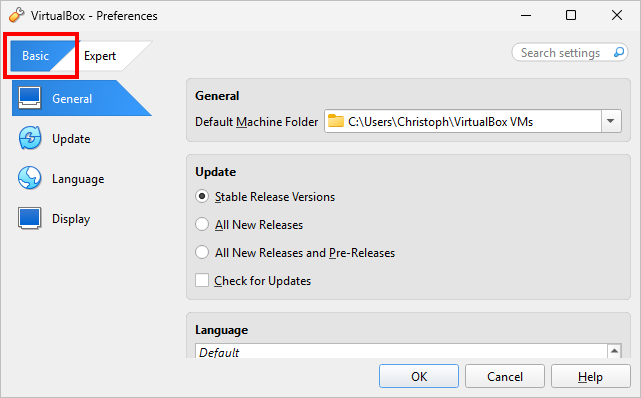Switch to the Basic tab
This screenshot has width=641, height=398.
point(36,56)
